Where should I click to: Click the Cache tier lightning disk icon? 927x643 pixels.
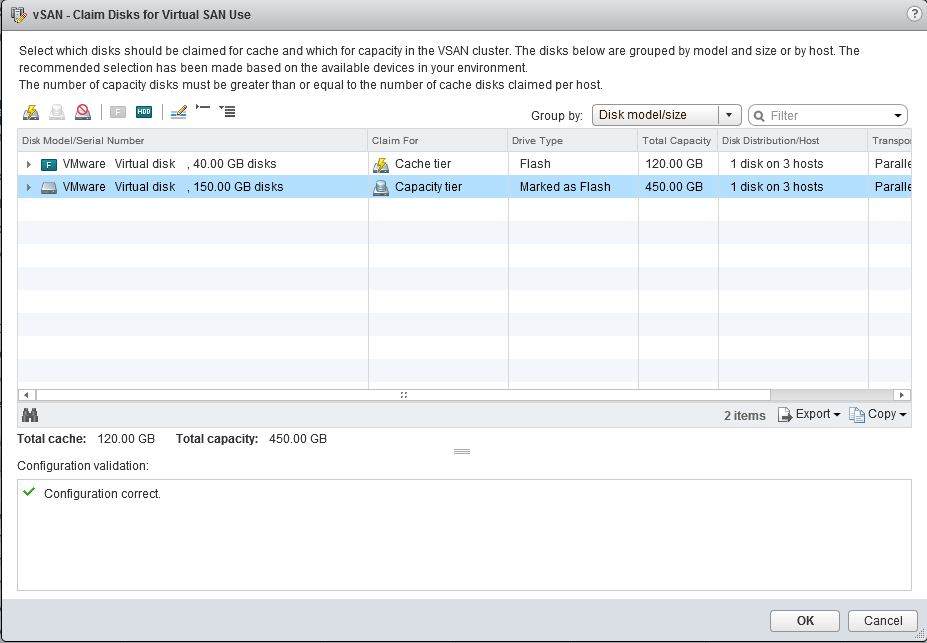pyautogui.click(x=381, y=165)
